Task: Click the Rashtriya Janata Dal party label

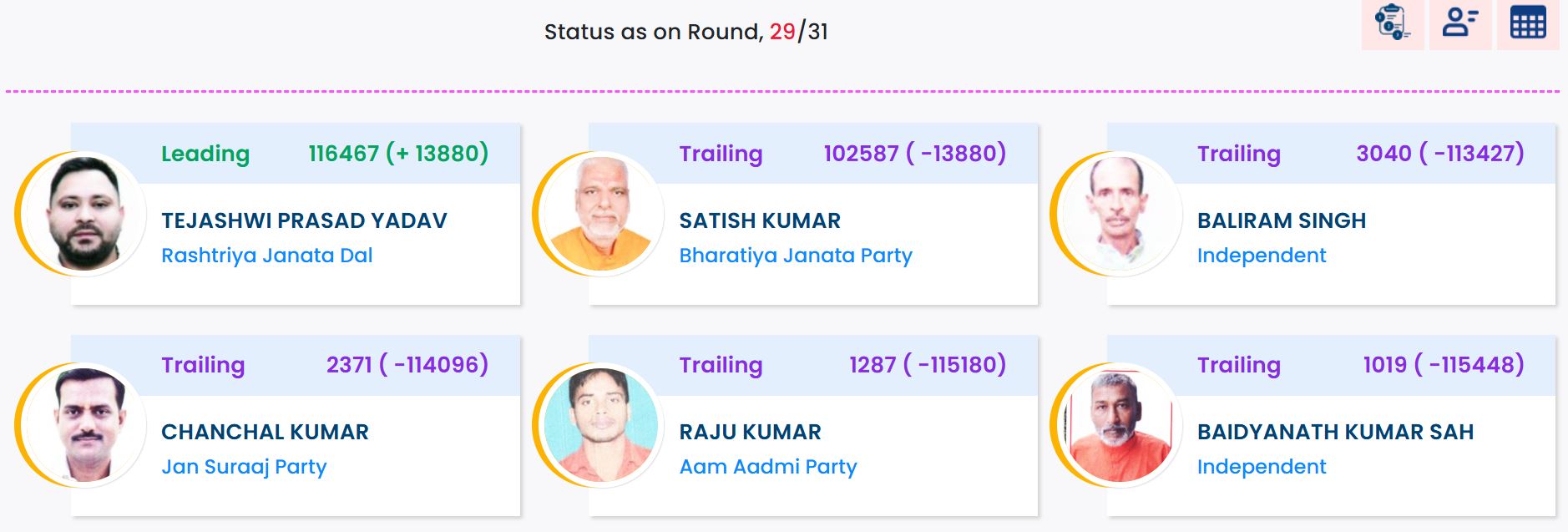Action: [x=267, y=256]
